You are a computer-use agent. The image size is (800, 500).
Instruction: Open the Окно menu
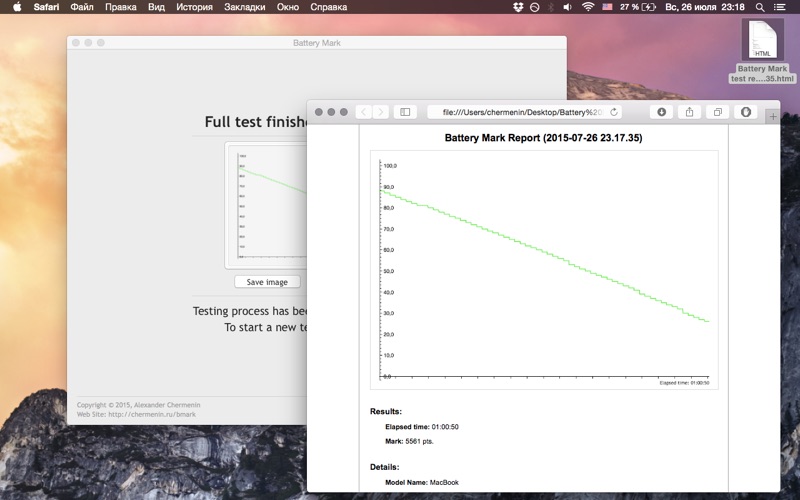pos(288,7)
